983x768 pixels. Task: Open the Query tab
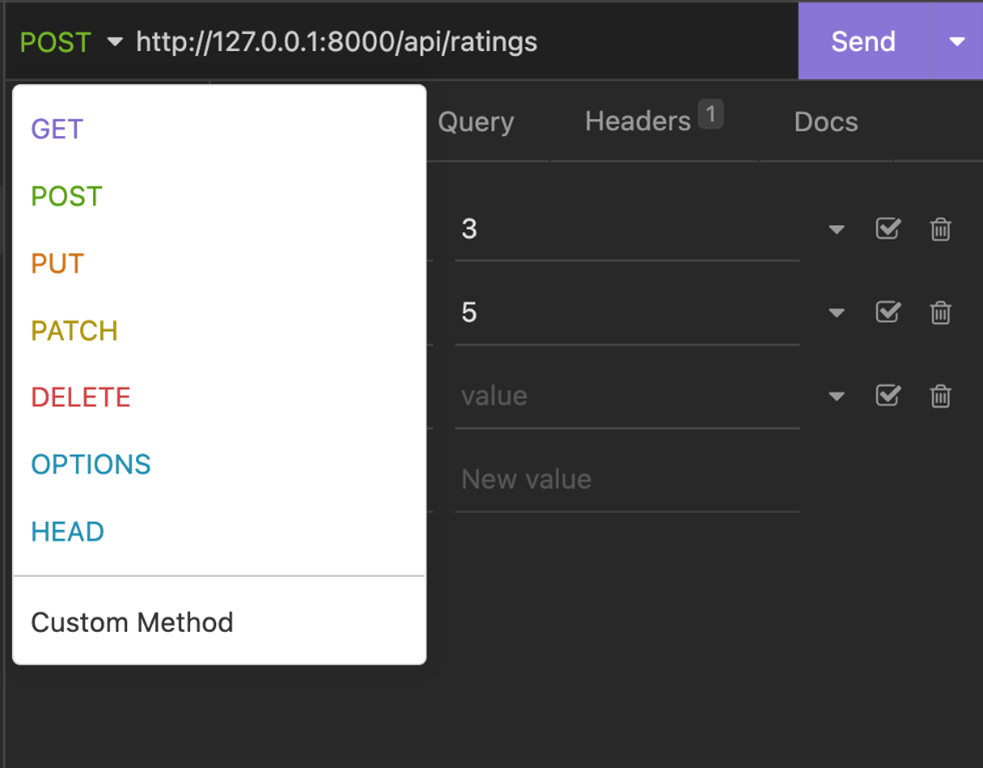tap(475, 122)
